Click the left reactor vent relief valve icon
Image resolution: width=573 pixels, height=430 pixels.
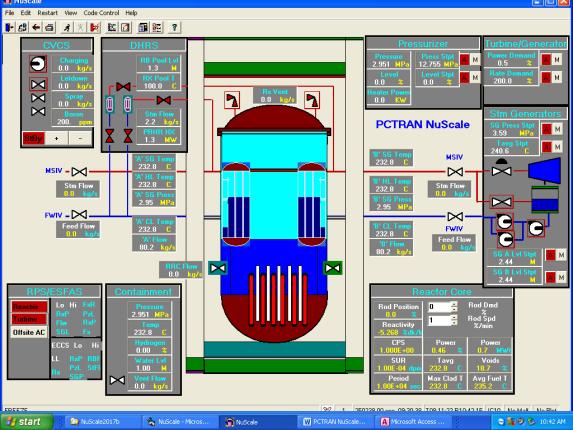tap(232, 100)
